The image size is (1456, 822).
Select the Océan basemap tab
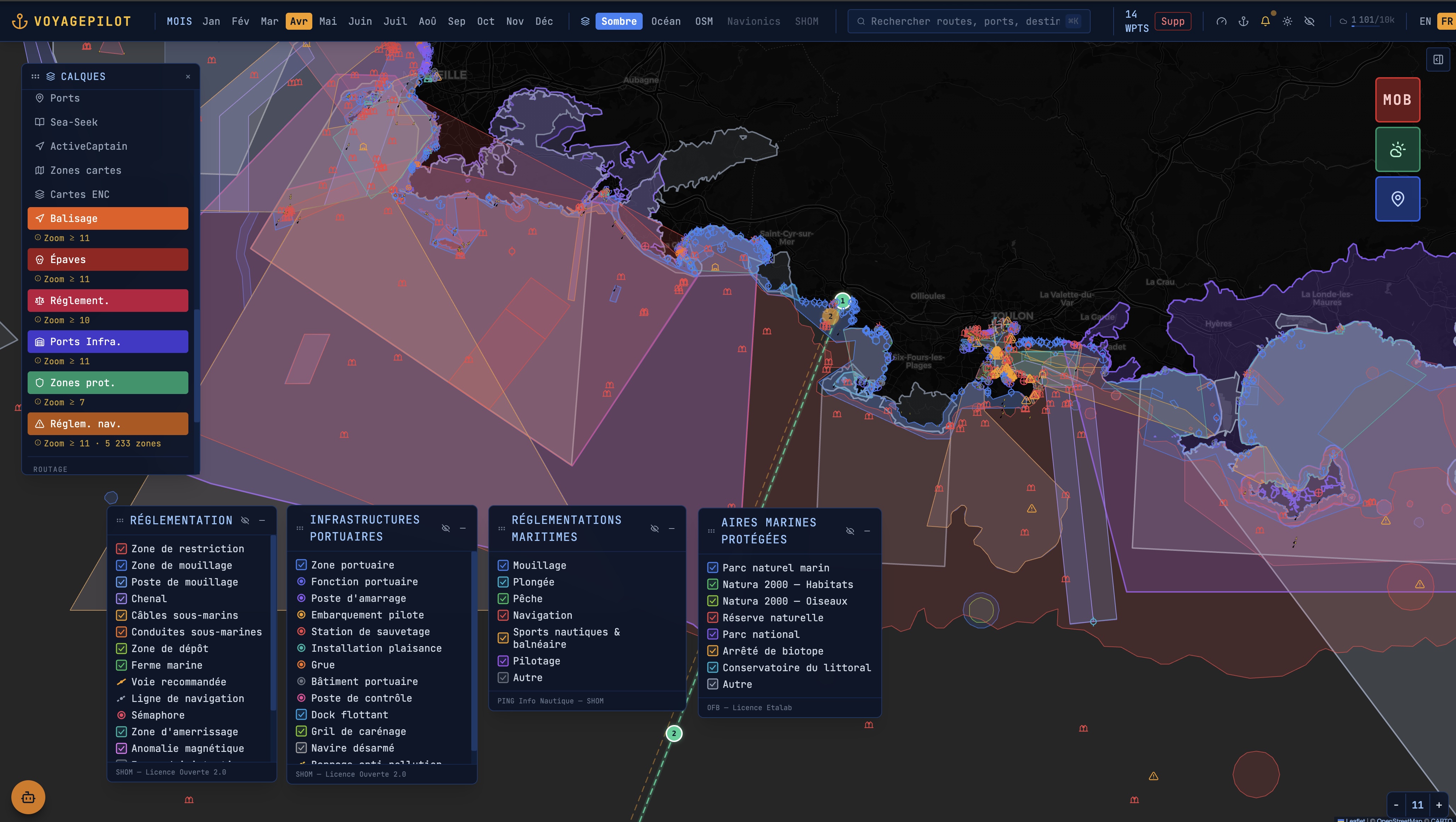click(665, 22)
